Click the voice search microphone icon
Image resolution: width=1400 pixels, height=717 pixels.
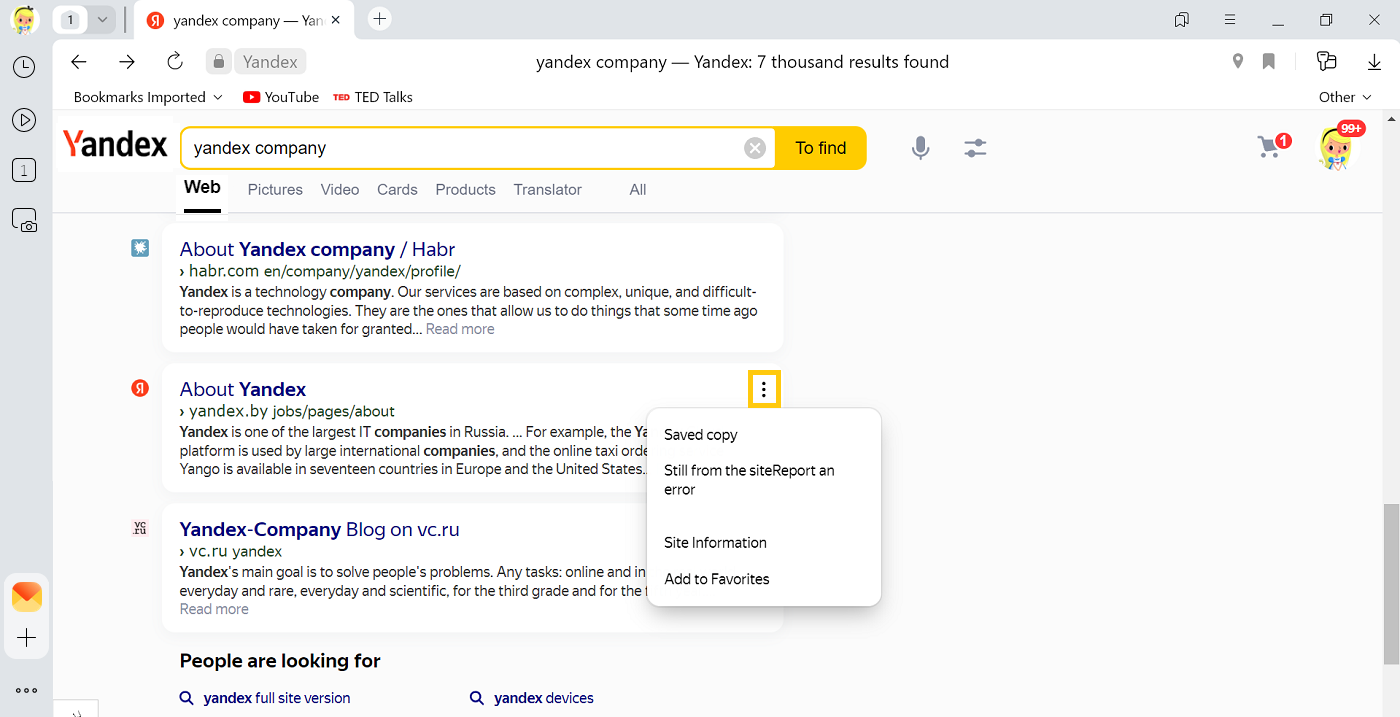click(x=920, y=148)
